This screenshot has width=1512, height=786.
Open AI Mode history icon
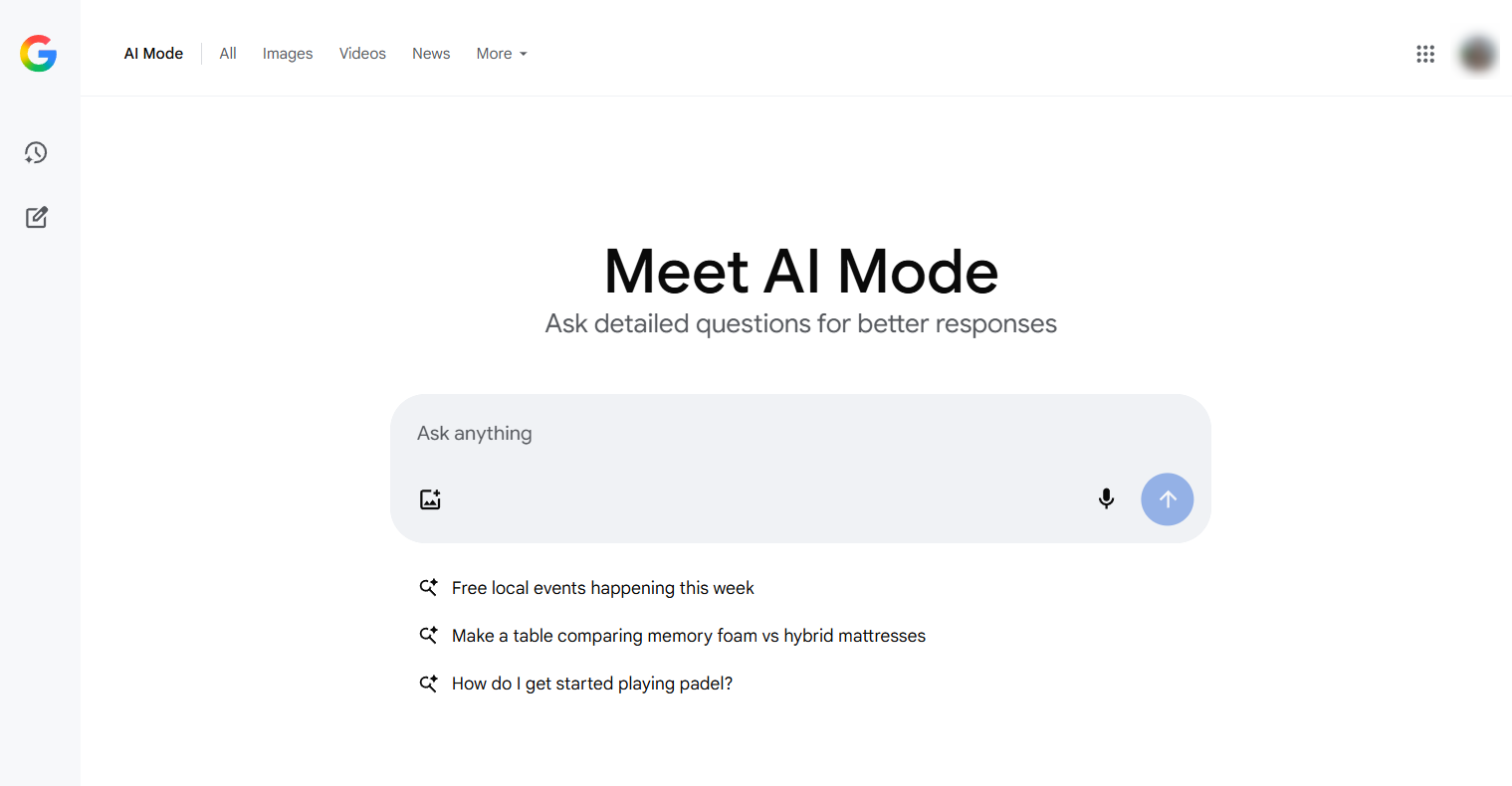tap(36, 152)
